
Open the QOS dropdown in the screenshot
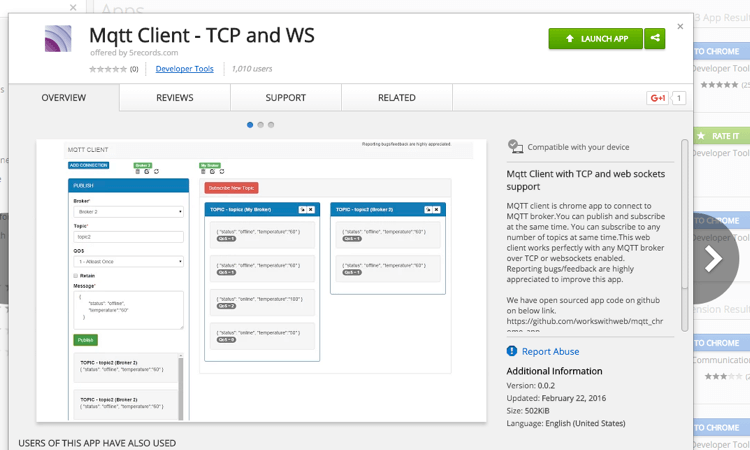(128, 262)
